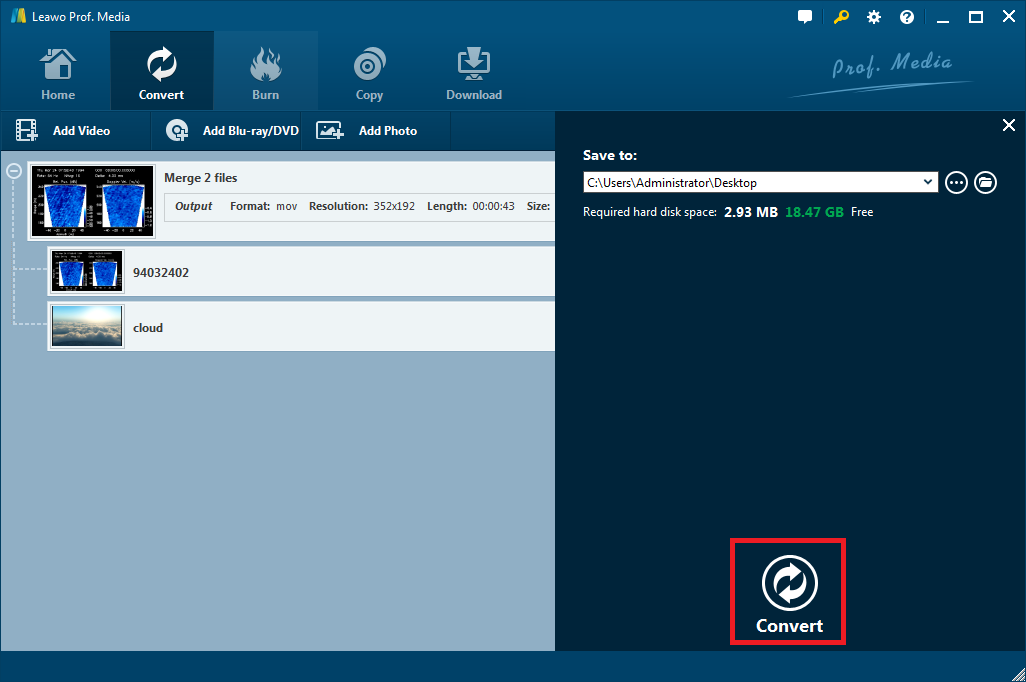Select the 94032402 video thumbnail
Viewport: 1026px width, 682px height.
(87, 272)
